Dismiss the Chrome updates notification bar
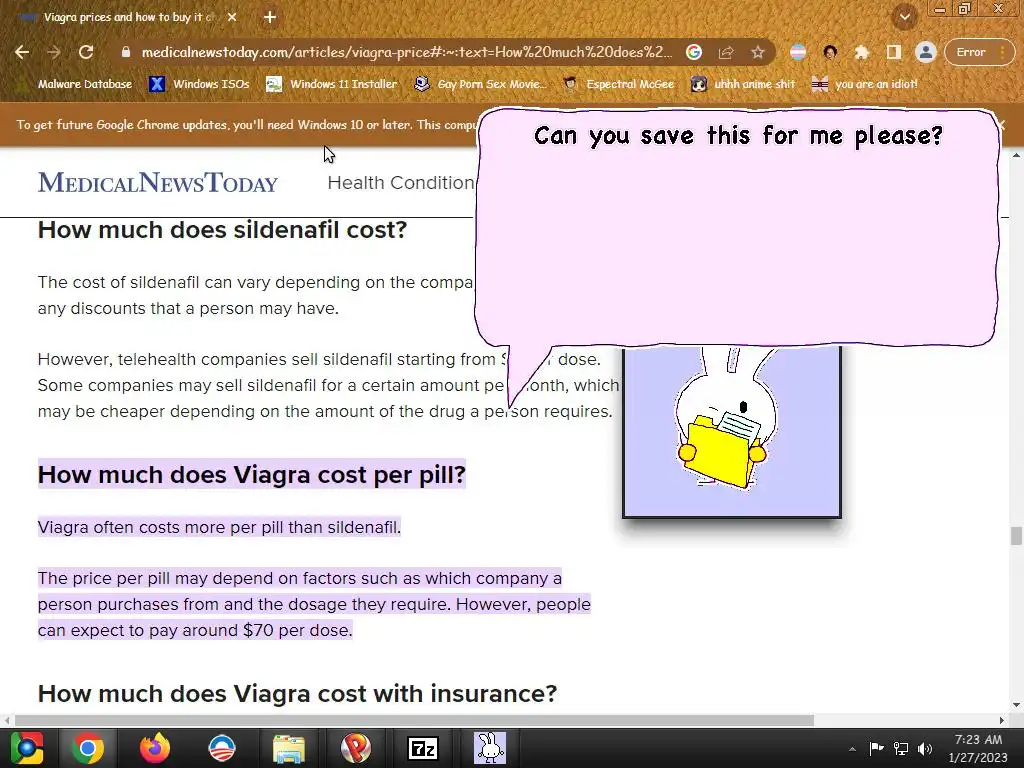Image resolution: width=1024 pixels, height=768 pixels. [1000, 124]
